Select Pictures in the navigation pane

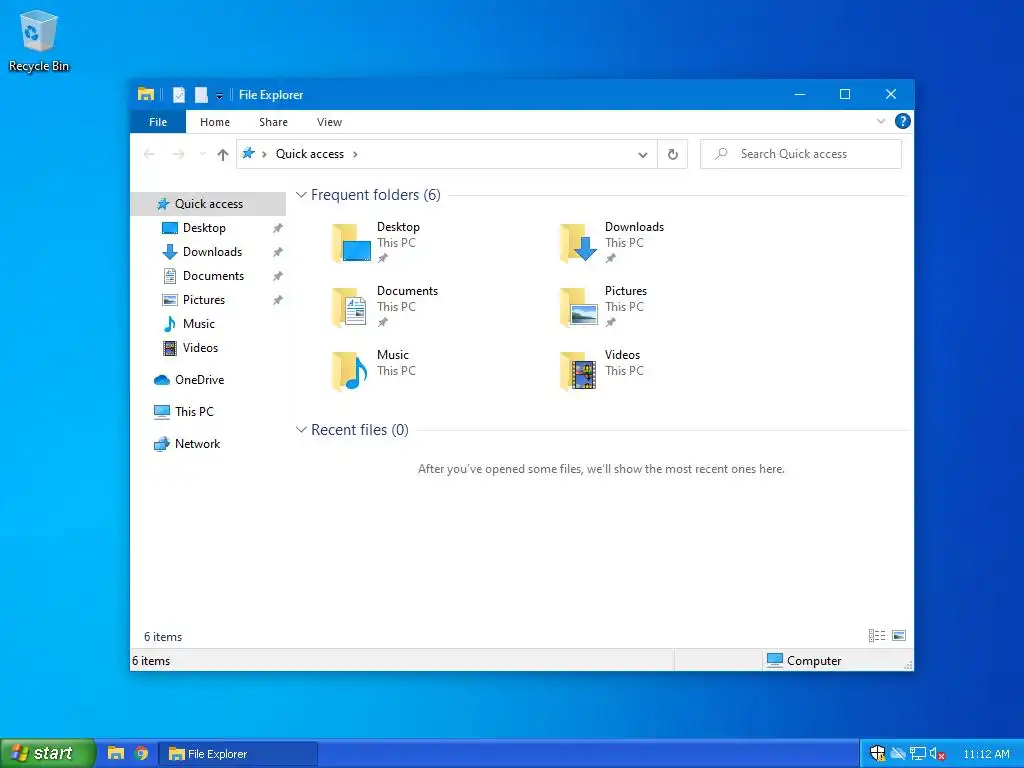click(x=204, y=300)
